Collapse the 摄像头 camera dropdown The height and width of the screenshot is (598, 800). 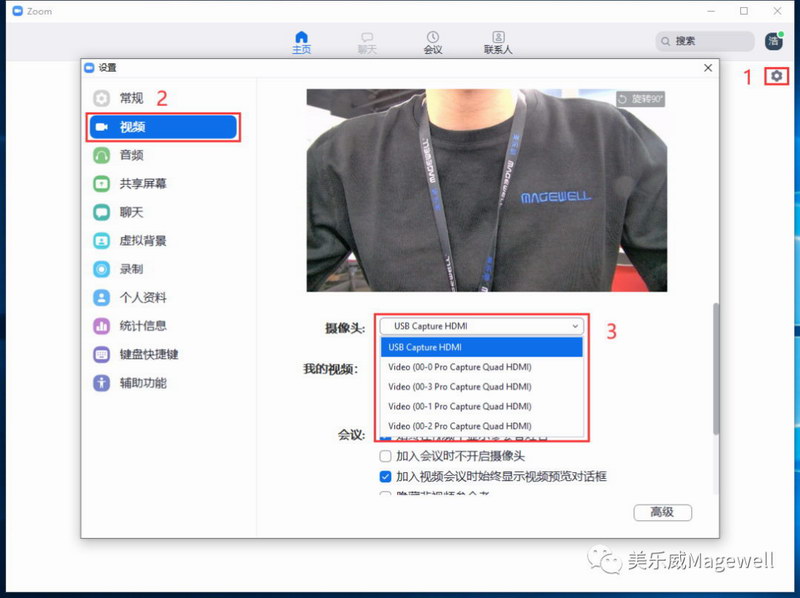tap(574, 326)
